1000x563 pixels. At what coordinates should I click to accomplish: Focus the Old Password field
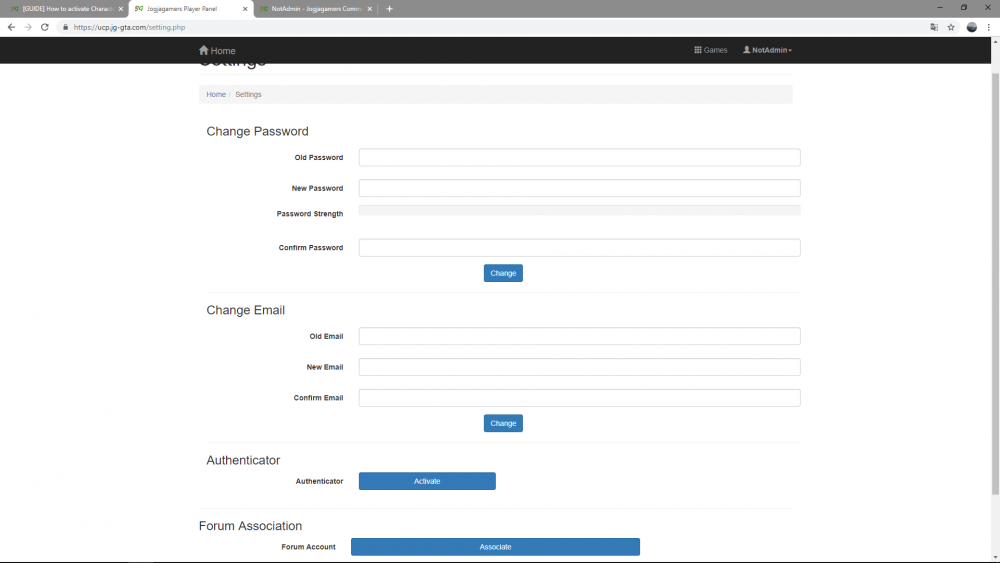tap(579, 157)
